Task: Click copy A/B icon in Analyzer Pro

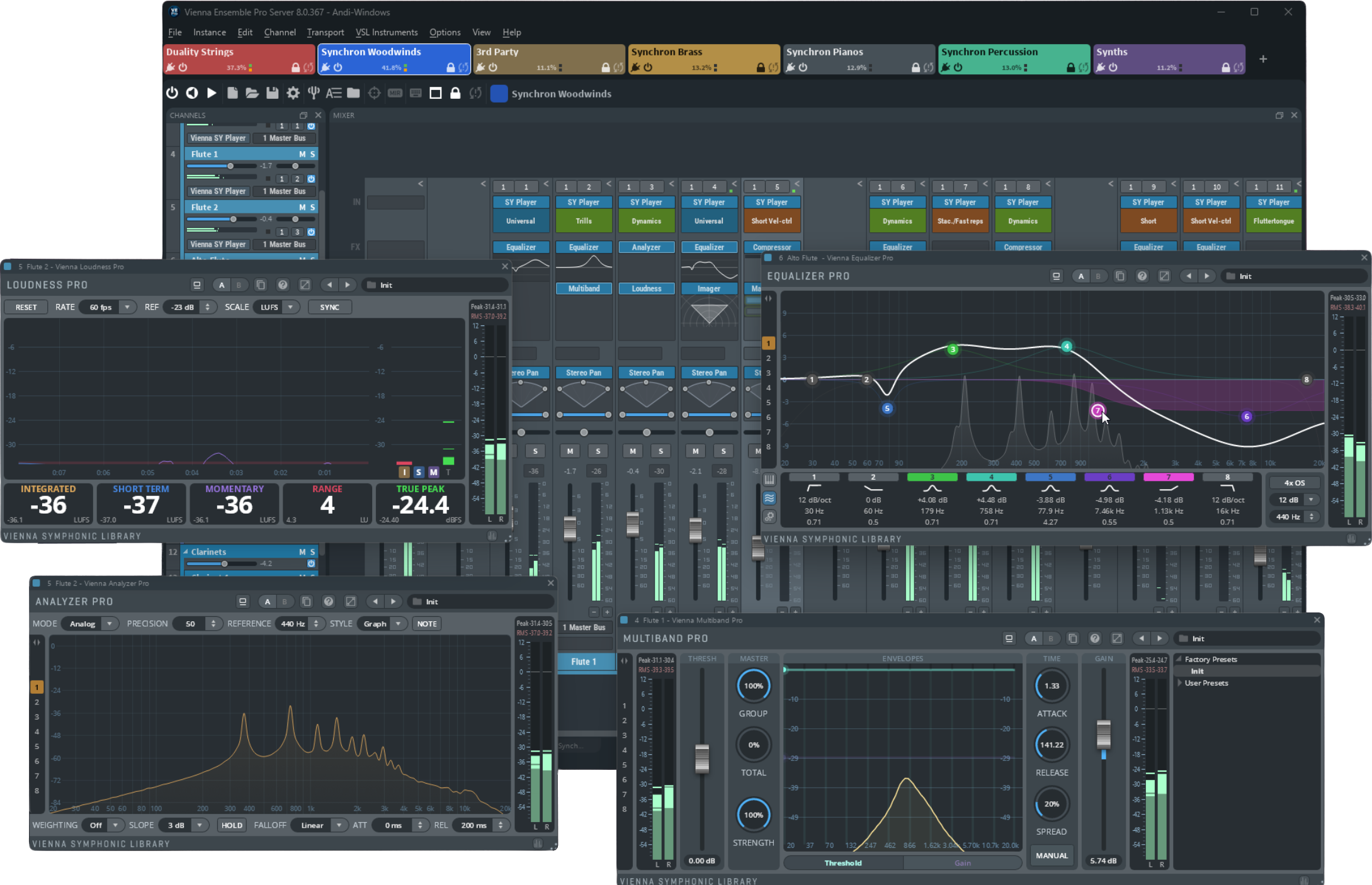Action: (307, 602)
